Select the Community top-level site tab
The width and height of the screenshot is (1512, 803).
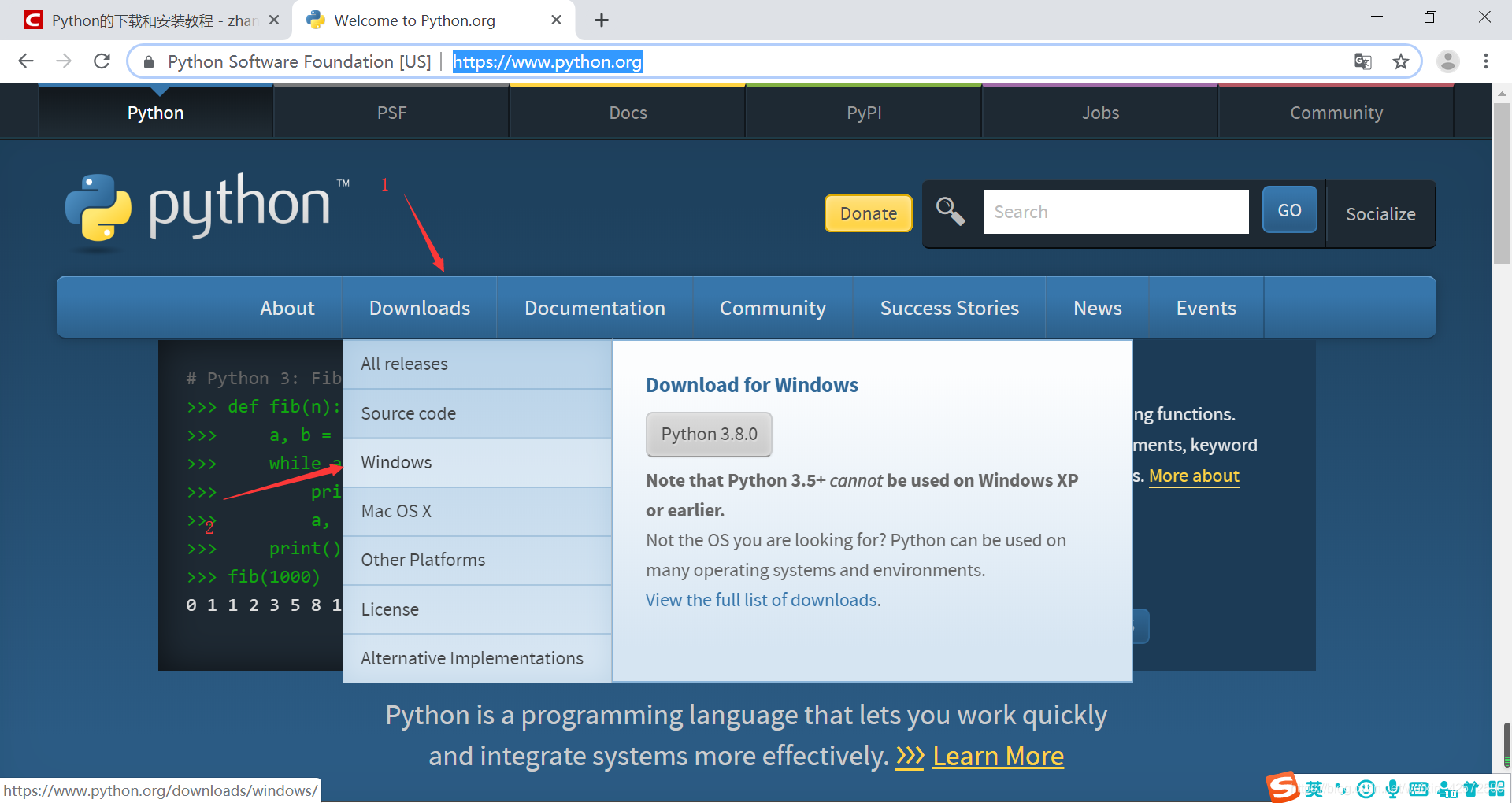pyautogui.click(x=1336, y=113)
